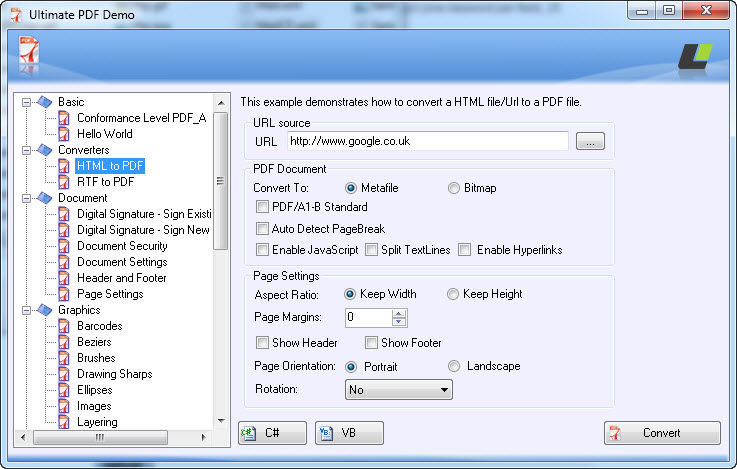The image size is (737, 469).
Task: Click the PDF icon beside Document Settings
Action: [64, 262]
